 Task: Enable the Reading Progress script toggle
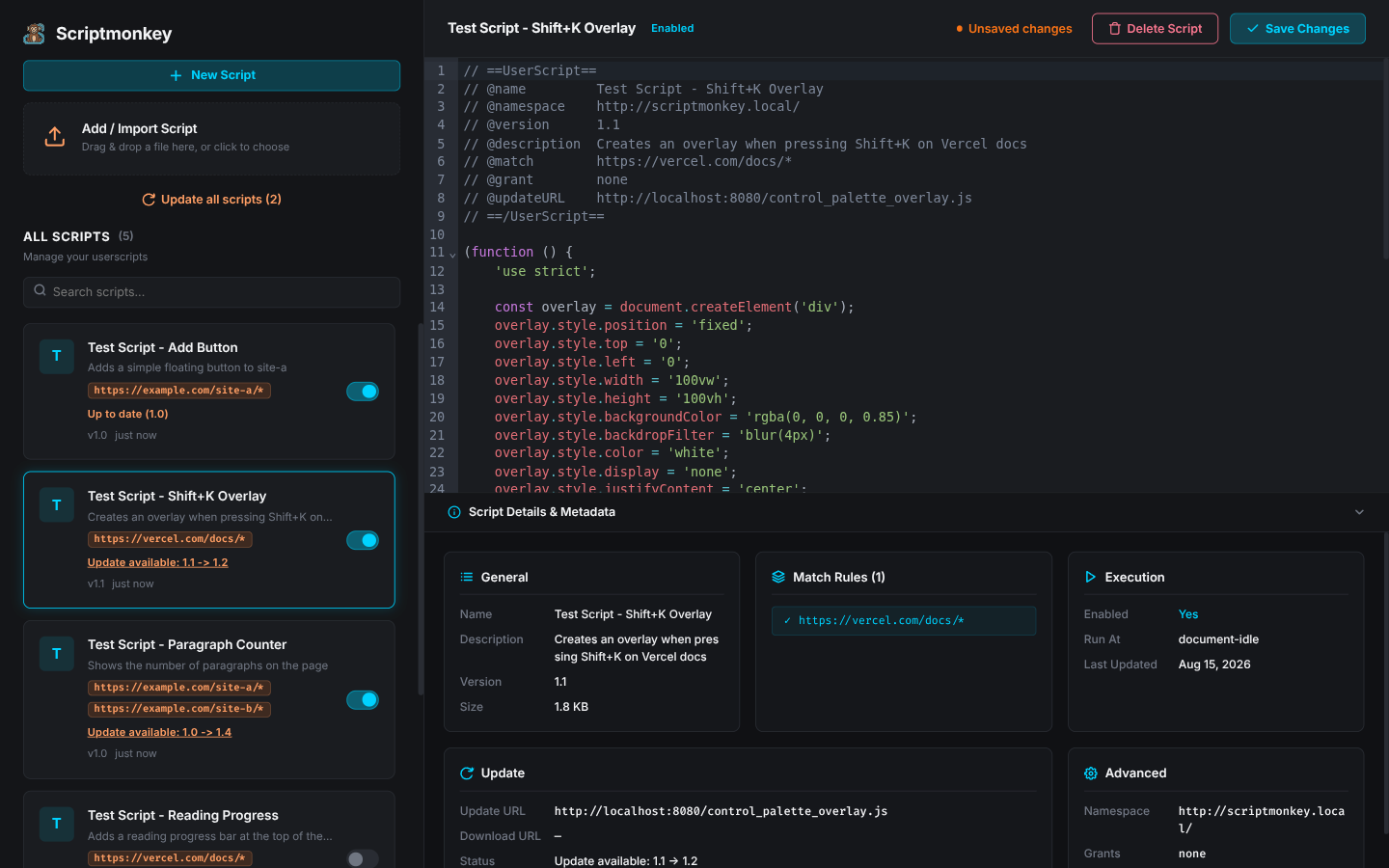click(x=363, y=858)
